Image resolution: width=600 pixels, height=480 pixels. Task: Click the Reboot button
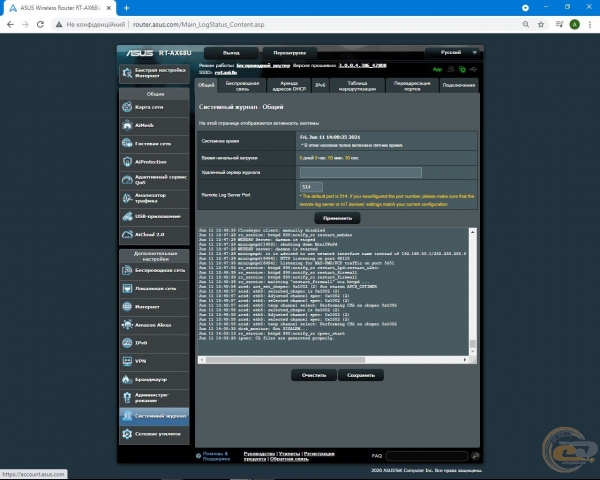coord(289,53)
